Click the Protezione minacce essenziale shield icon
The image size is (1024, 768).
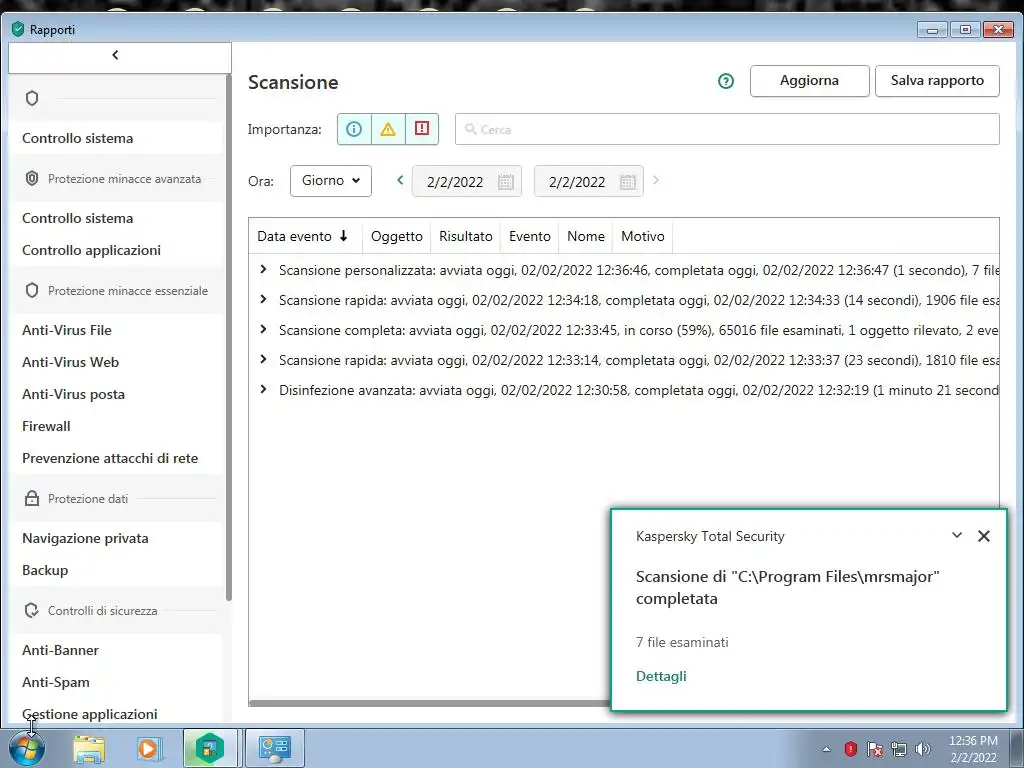(x=32, y=291)
